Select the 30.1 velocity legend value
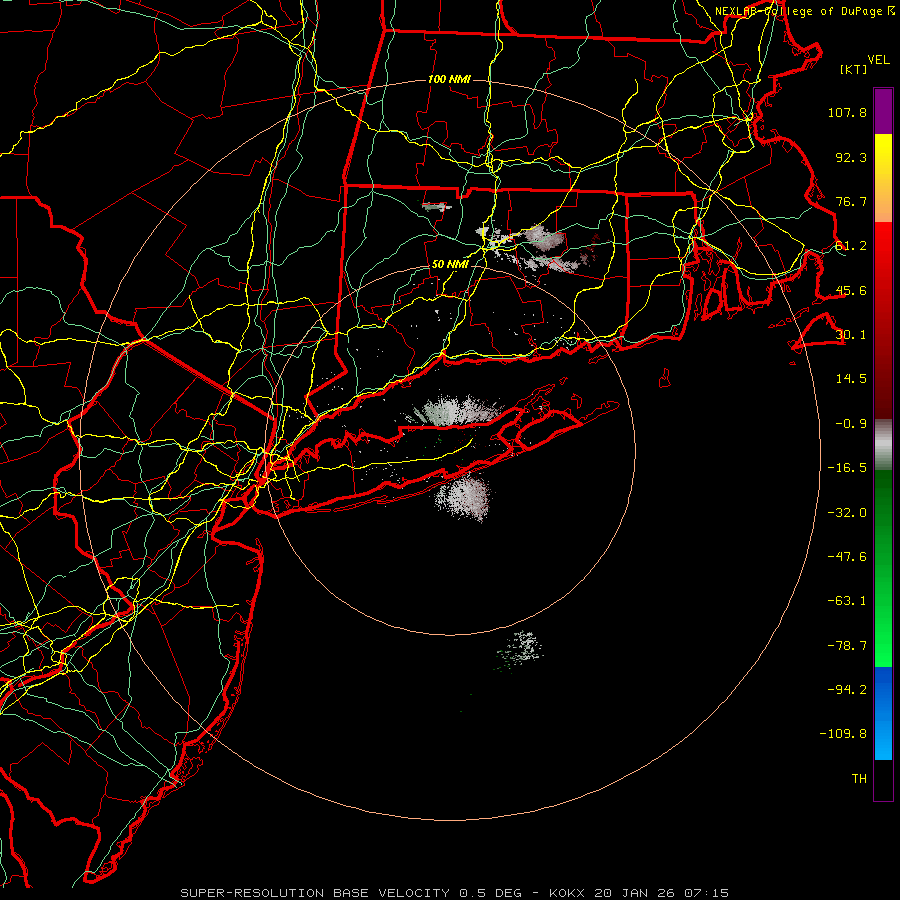 (x=851, y=335)
